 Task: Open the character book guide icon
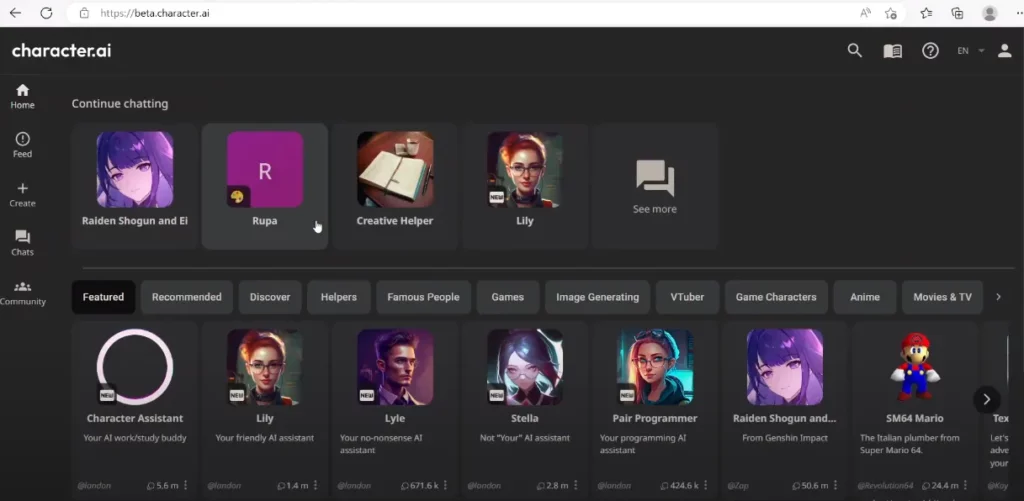[x=892, y=51]
